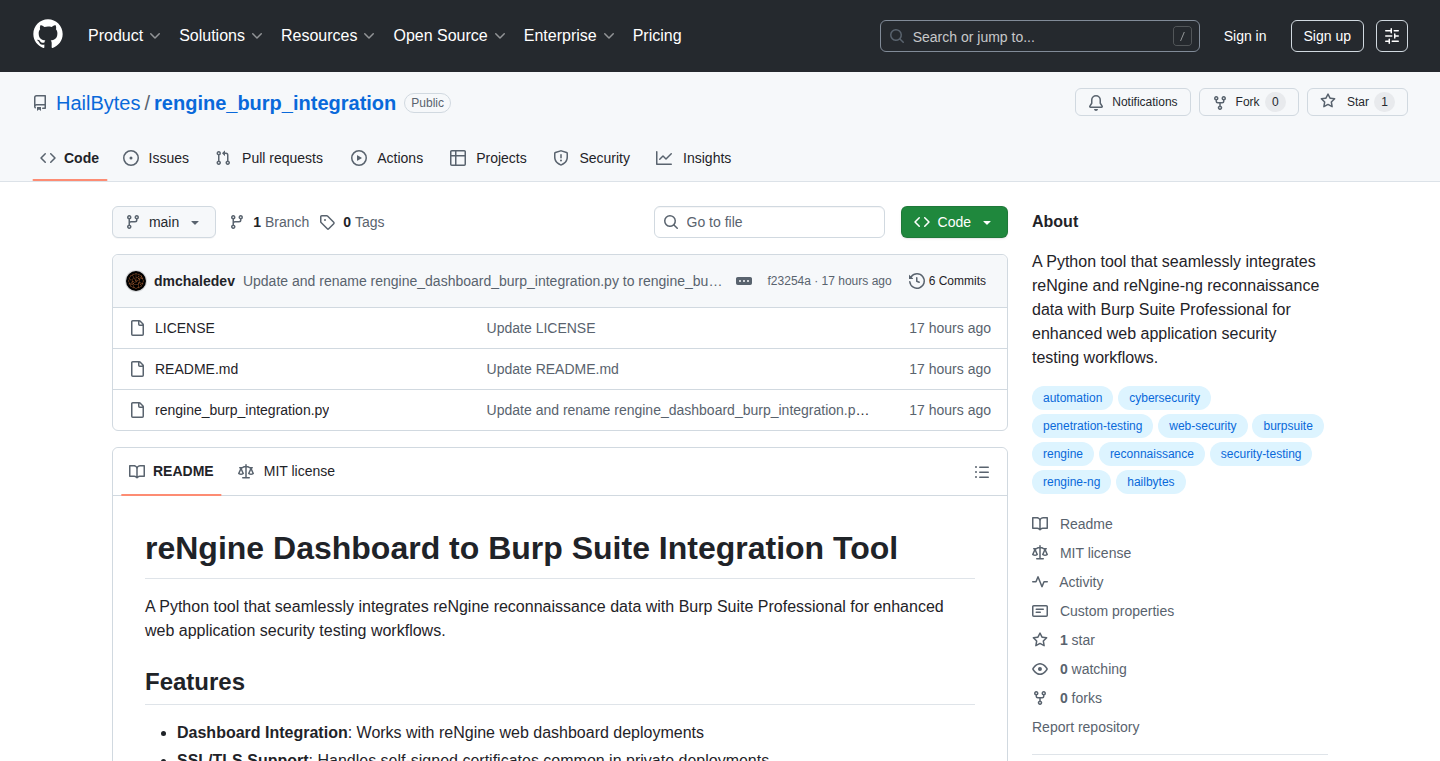Open the Insights tab
The height and width of the screenshot is (761, 1440).
[x=693, y=158]
